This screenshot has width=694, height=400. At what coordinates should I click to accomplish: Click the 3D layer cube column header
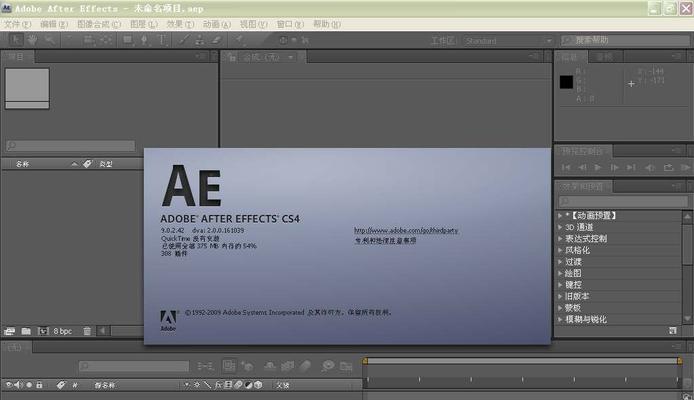tap(258, 385)
